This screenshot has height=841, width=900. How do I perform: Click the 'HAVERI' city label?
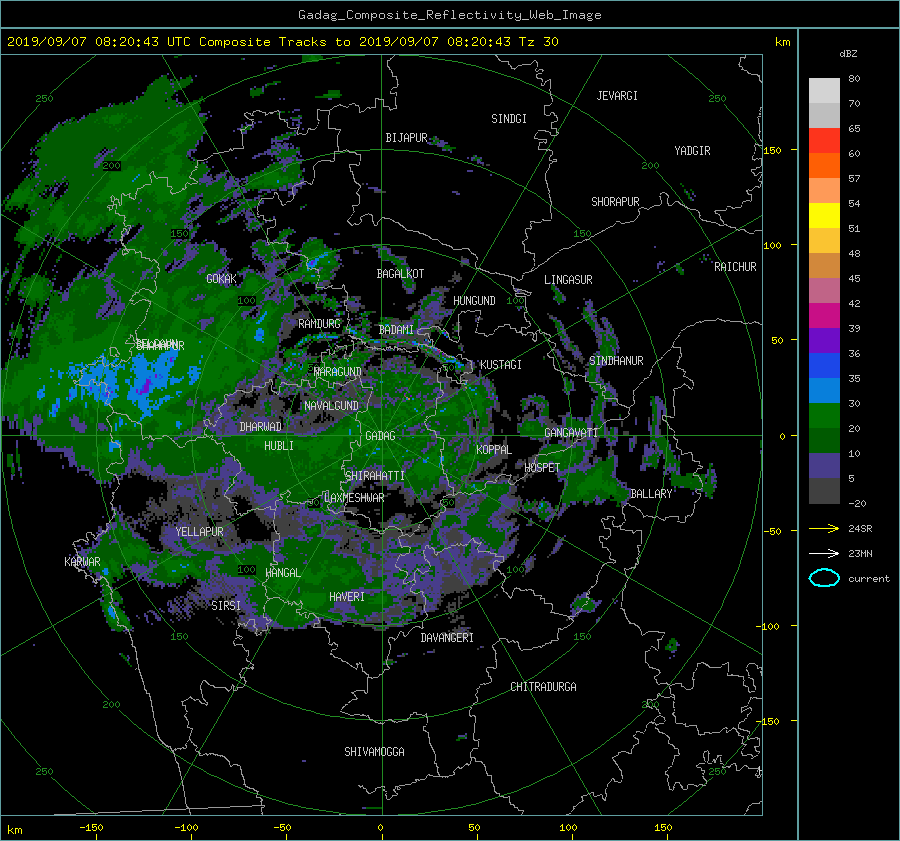click(x=347, y=597)
